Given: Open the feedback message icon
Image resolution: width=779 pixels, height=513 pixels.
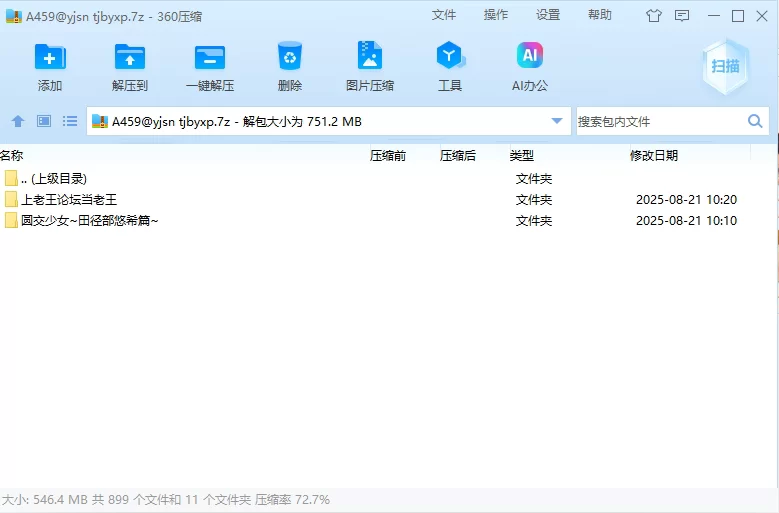Looking at the screenshot, I should 682,16.
